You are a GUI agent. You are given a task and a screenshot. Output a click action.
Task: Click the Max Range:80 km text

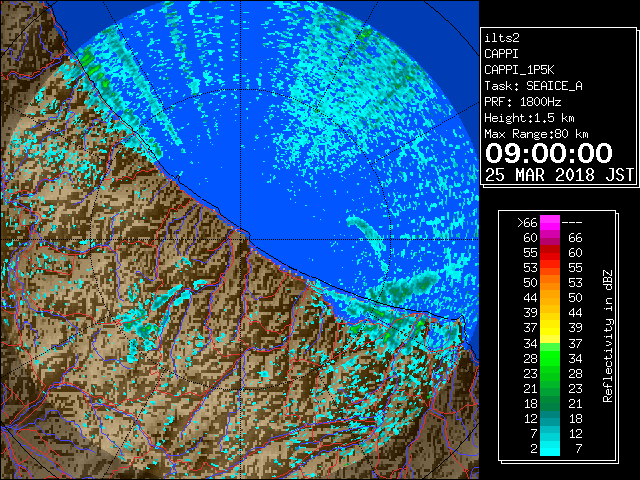pyautogui.click(x=536, y=134)
